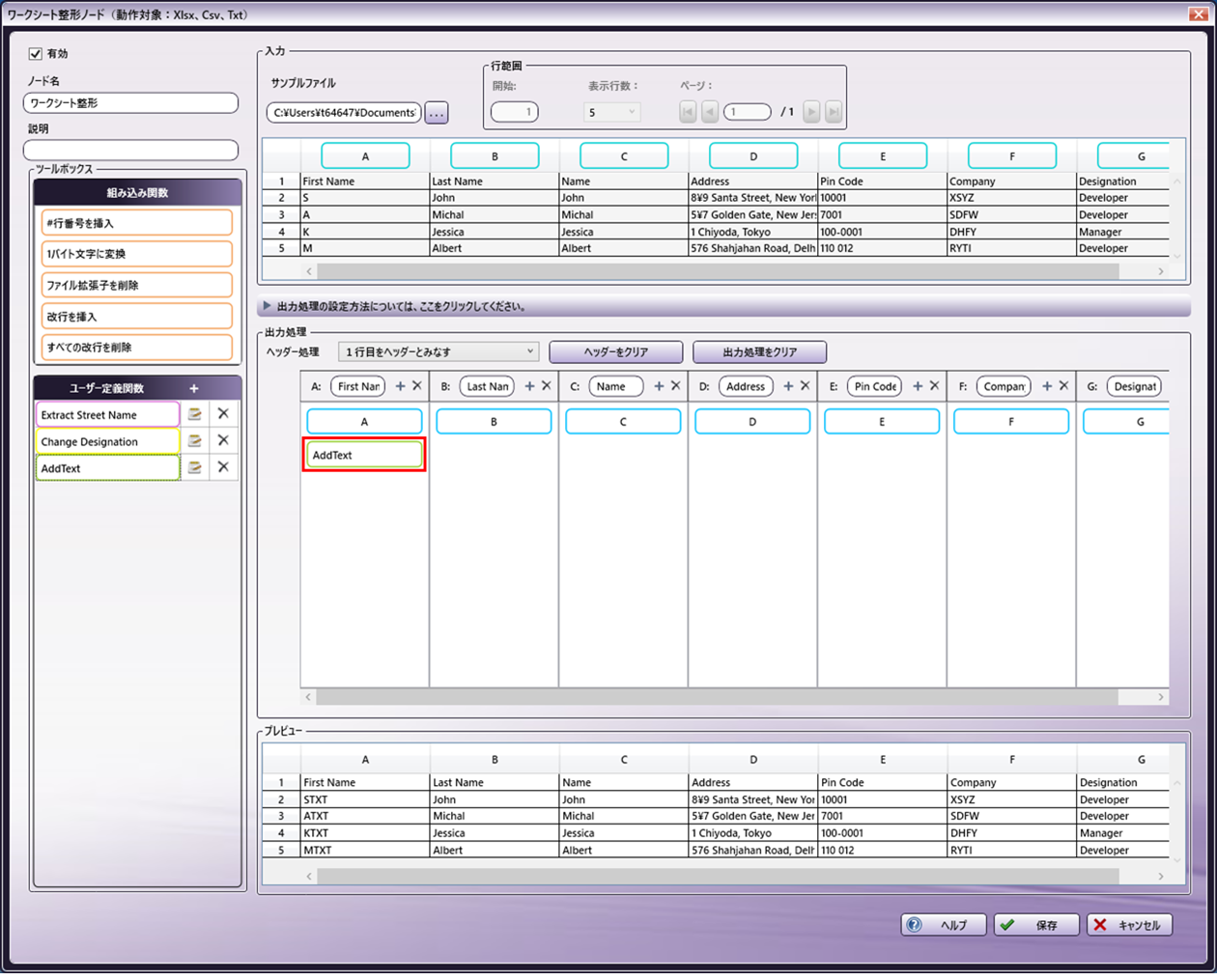This screenshot has height=980, width=1217.
Task: Click the ヘッダーをクリア button
Action: pos(616,352)
